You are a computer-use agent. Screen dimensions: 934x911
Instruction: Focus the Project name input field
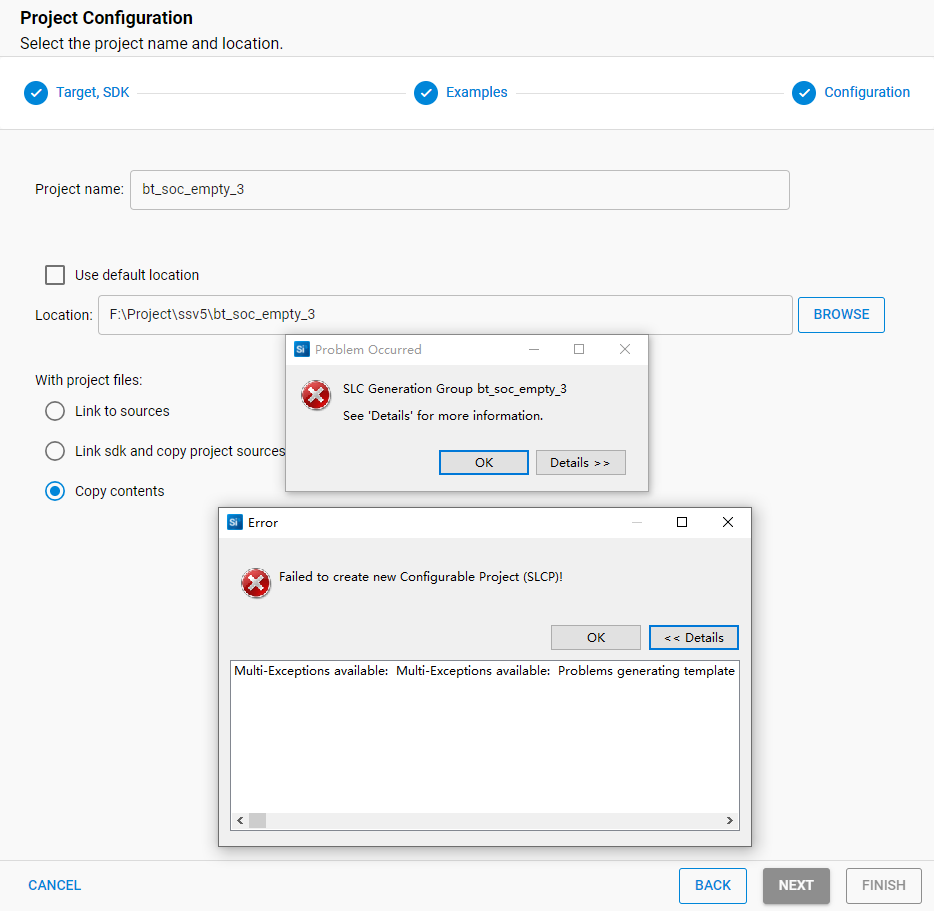click(x=460, y=190)
